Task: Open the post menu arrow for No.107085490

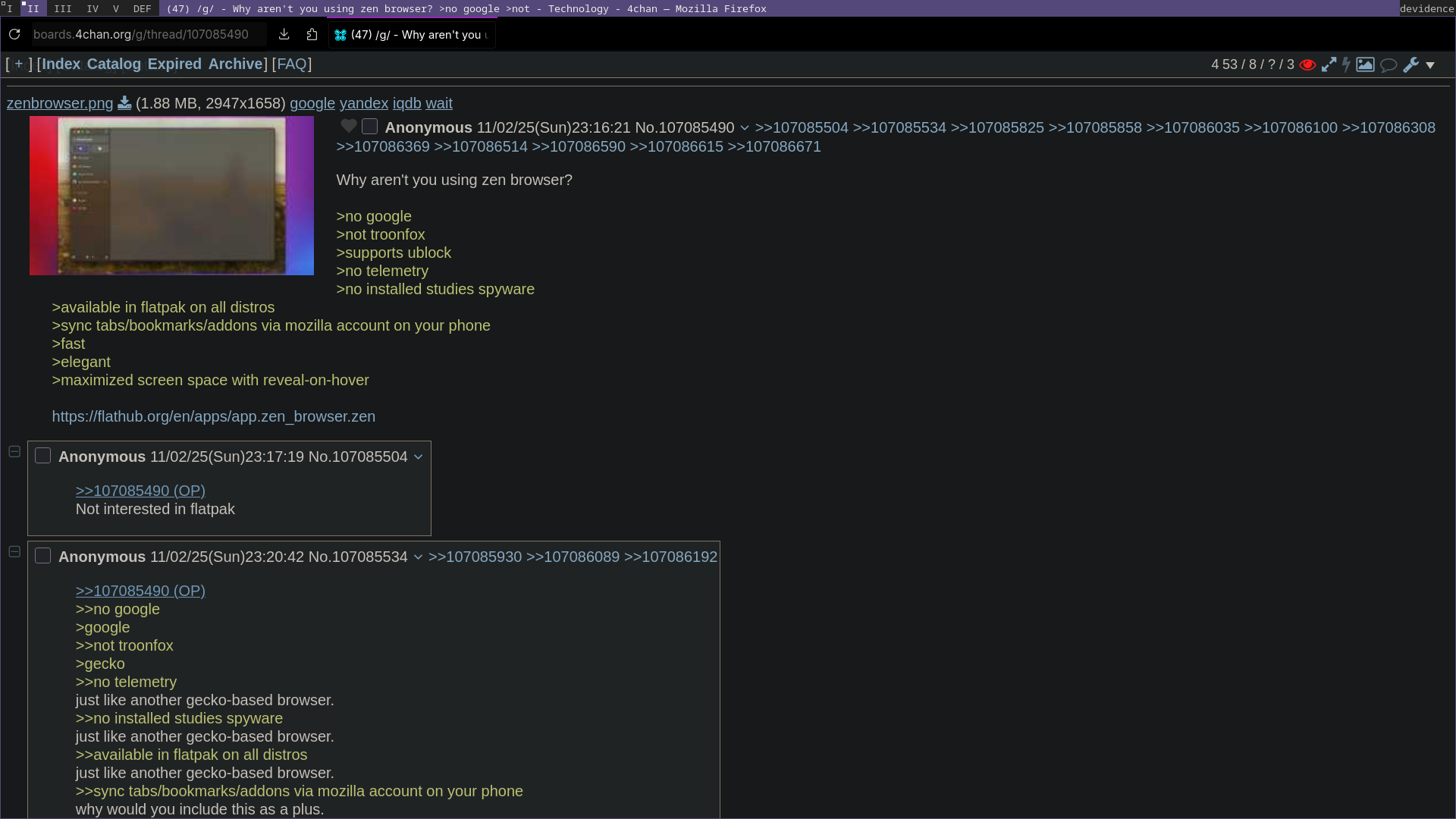Action: tap(745, 128)
